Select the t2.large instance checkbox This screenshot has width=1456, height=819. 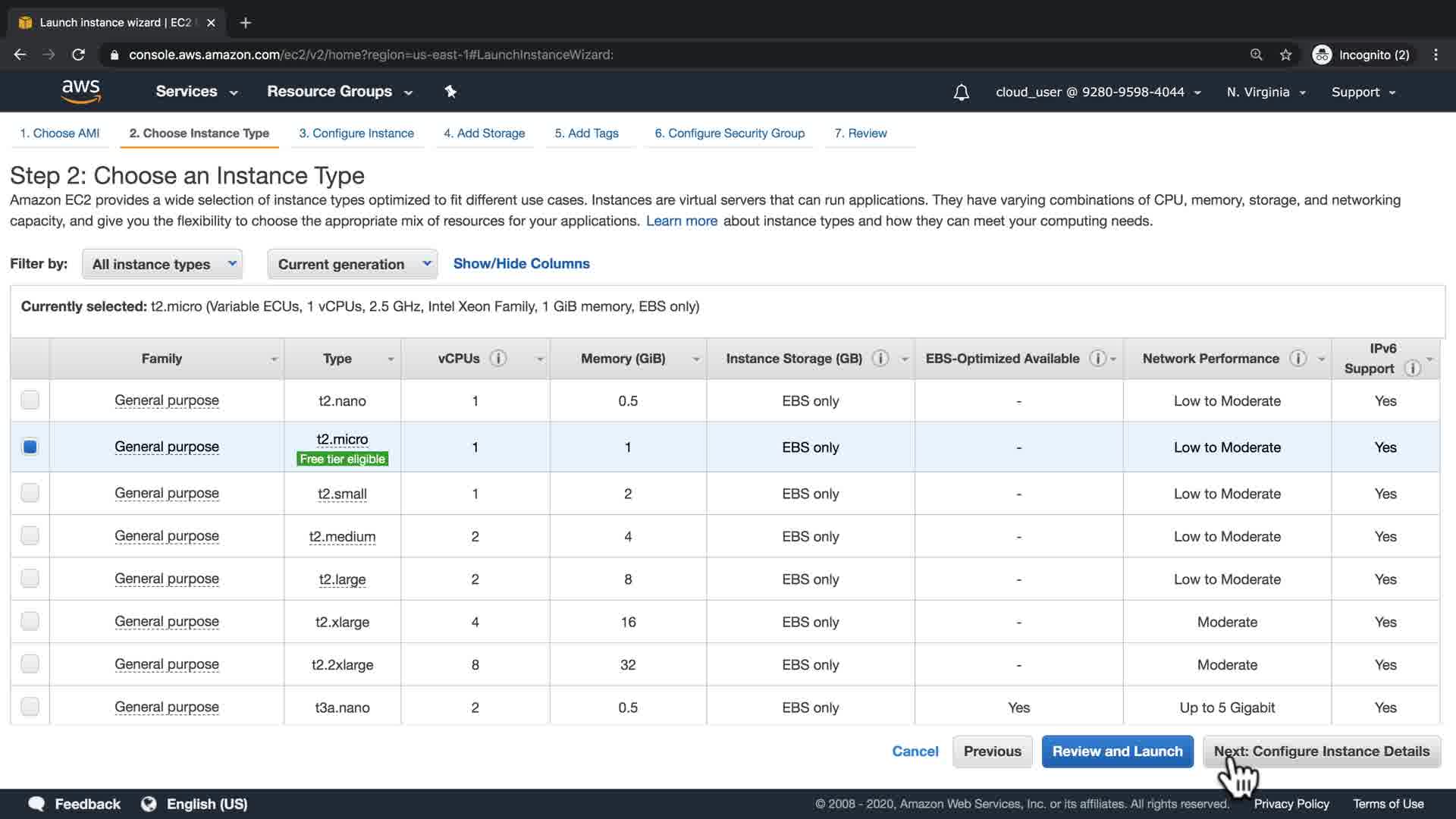[x=30, y=579]
